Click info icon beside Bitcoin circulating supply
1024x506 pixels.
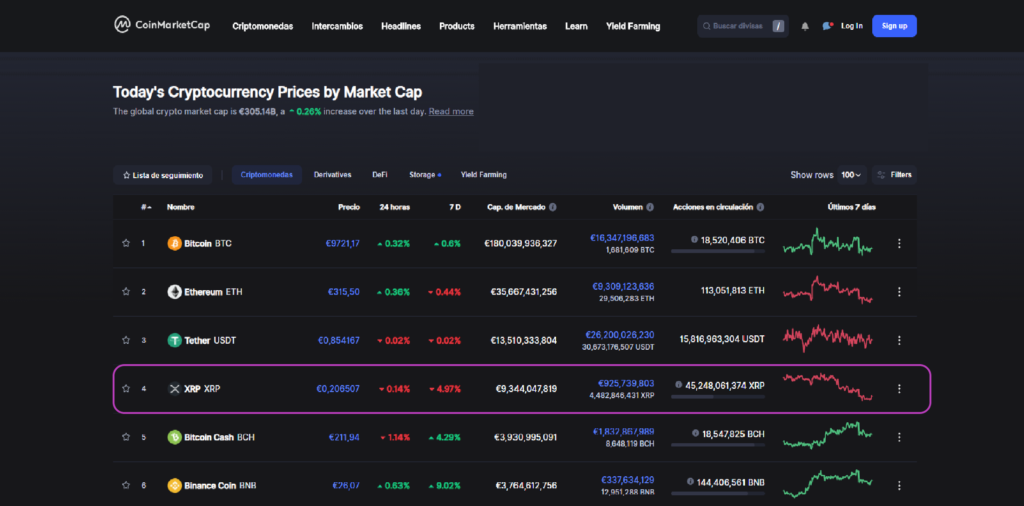coord(694,240)
